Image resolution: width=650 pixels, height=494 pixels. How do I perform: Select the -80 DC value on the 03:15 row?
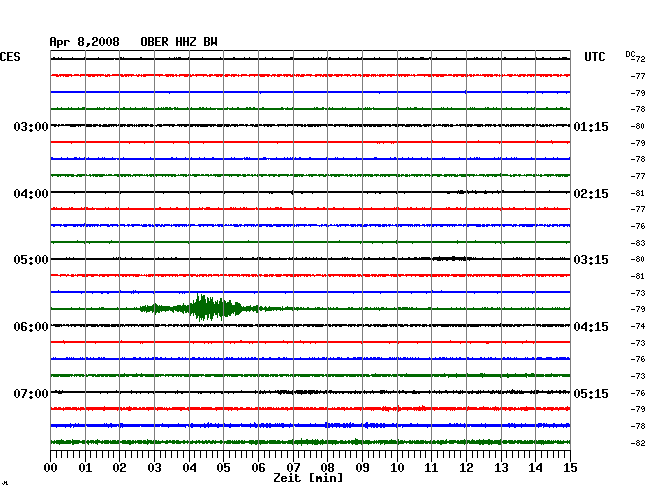638,259
